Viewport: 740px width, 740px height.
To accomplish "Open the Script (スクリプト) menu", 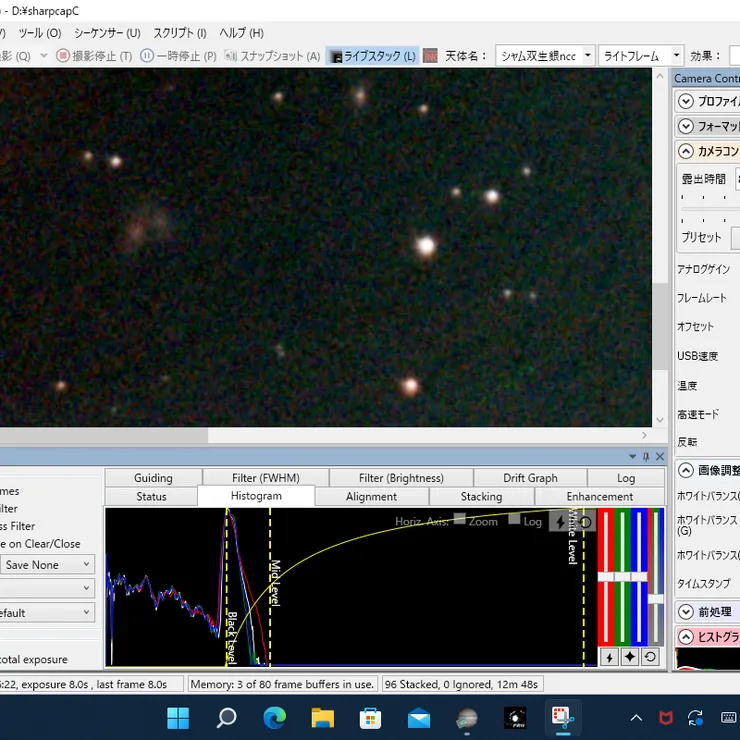I will click(180, 33).
